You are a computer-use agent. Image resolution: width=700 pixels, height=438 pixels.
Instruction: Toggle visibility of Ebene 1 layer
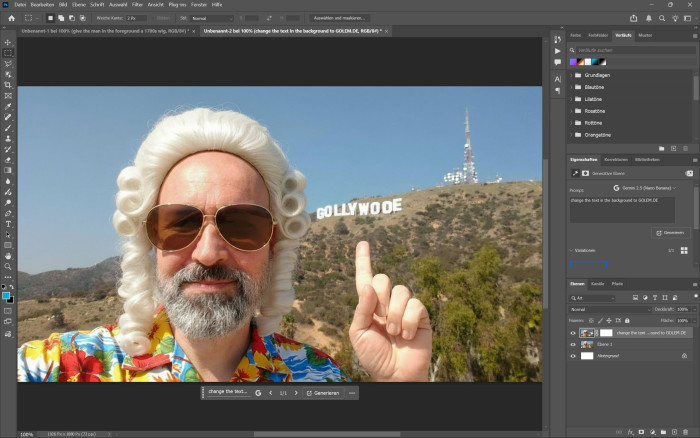(573, 344)
